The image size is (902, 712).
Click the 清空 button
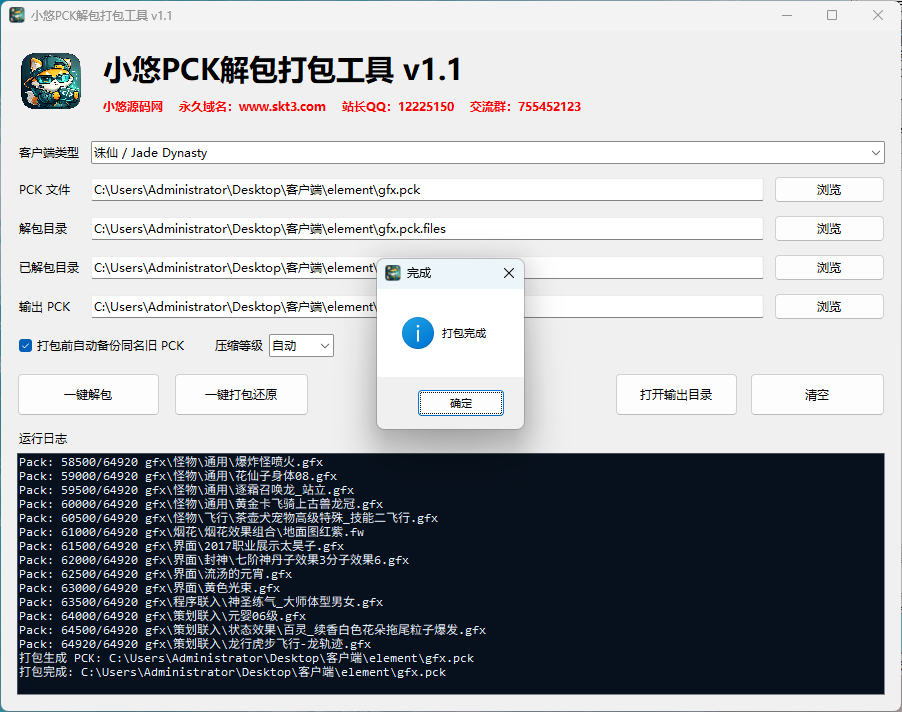tap(817, 395)
